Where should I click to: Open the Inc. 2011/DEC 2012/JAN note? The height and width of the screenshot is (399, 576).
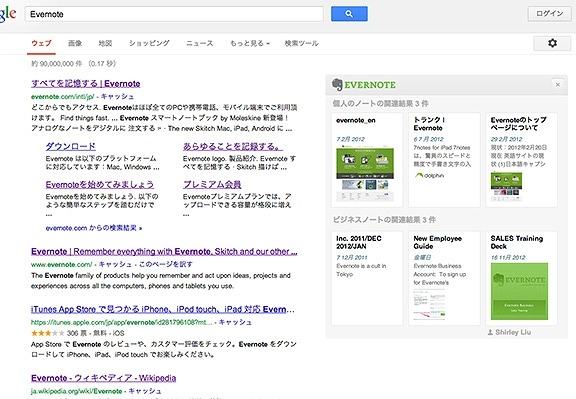click(367, 278)
